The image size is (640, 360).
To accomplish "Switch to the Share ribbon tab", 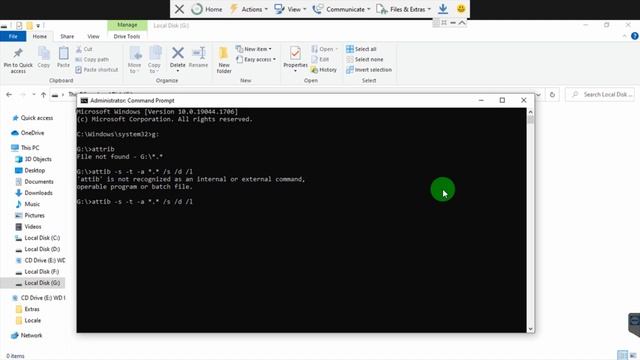I will pyautogui.click(x=67, y=36).
